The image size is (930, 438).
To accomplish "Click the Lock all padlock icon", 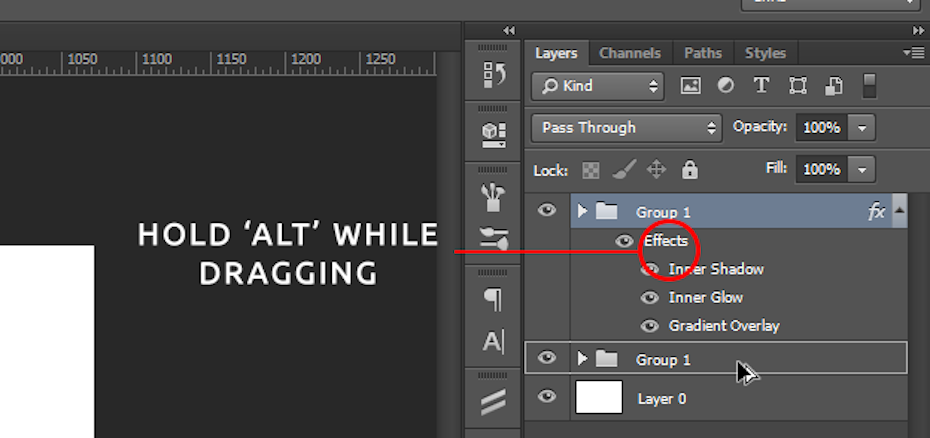I will point(689,170).
